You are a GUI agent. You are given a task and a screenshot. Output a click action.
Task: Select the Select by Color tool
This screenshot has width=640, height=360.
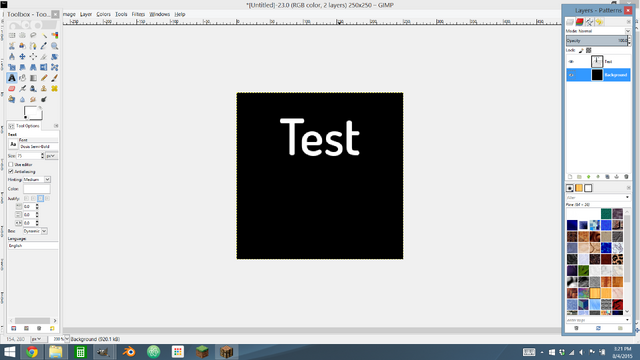[54, 35]
